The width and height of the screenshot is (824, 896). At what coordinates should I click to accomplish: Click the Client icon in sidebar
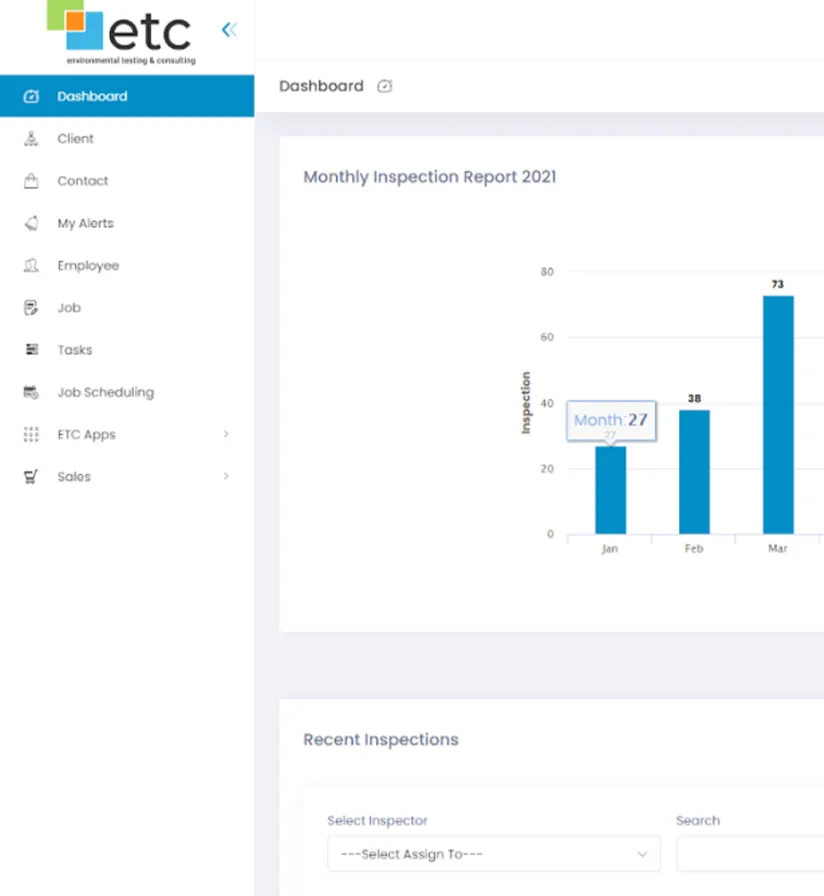coord(31,139)
